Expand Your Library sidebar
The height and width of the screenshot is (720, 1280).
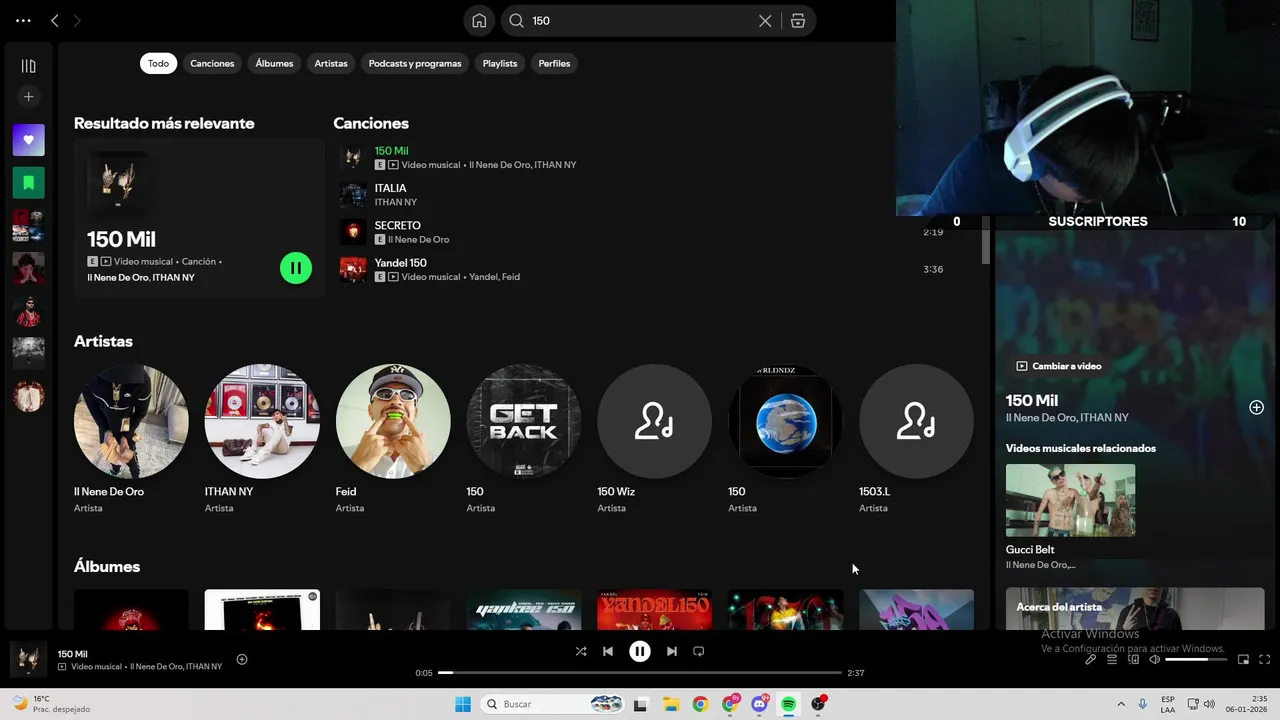[28, 66]
